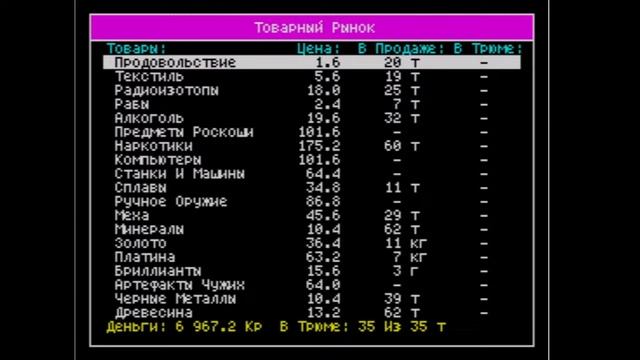
Task: Click the 7 кг quantity for sale
Action: tap(410, 257)
